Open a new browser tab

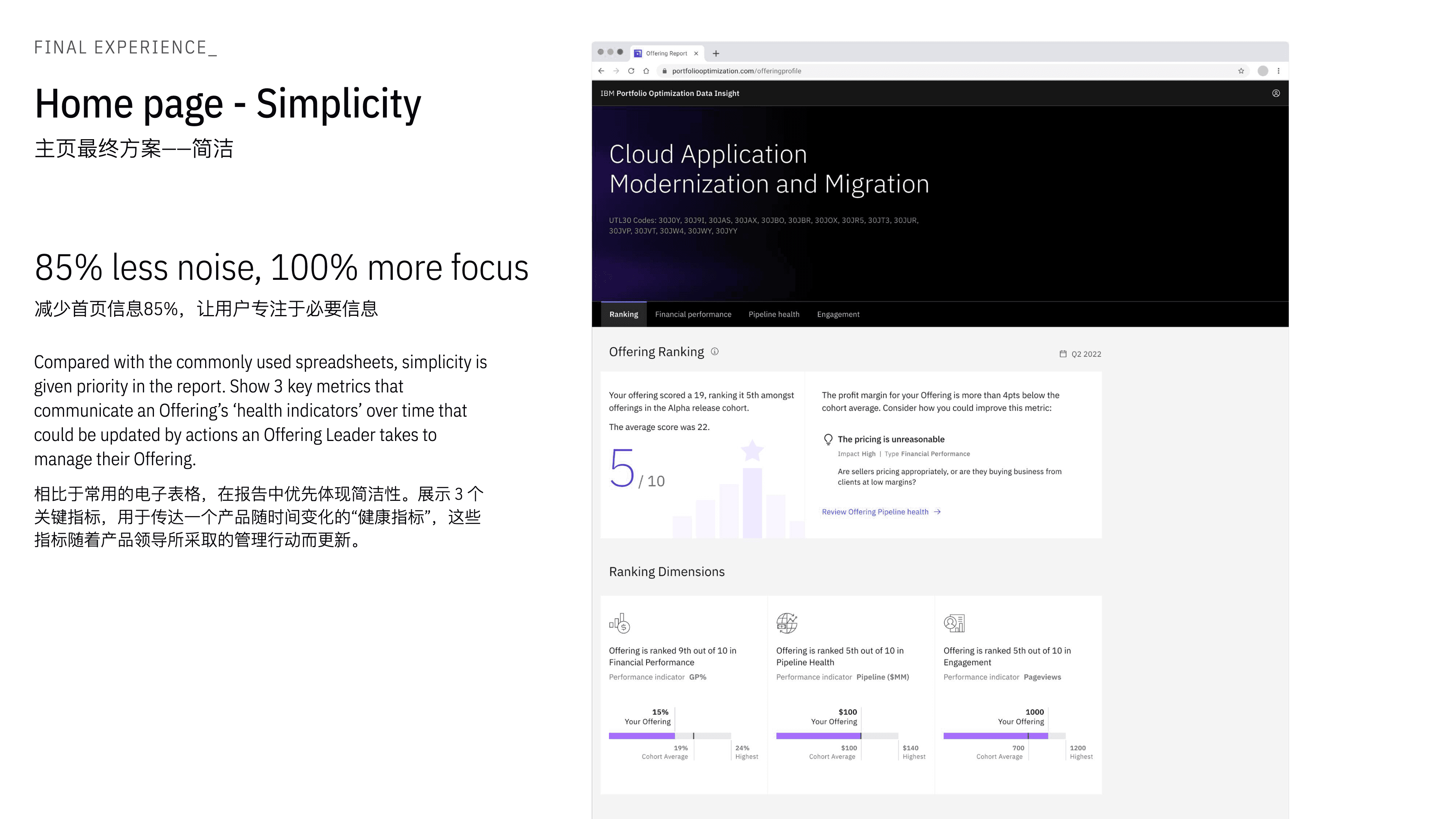(x=716, y=53)
